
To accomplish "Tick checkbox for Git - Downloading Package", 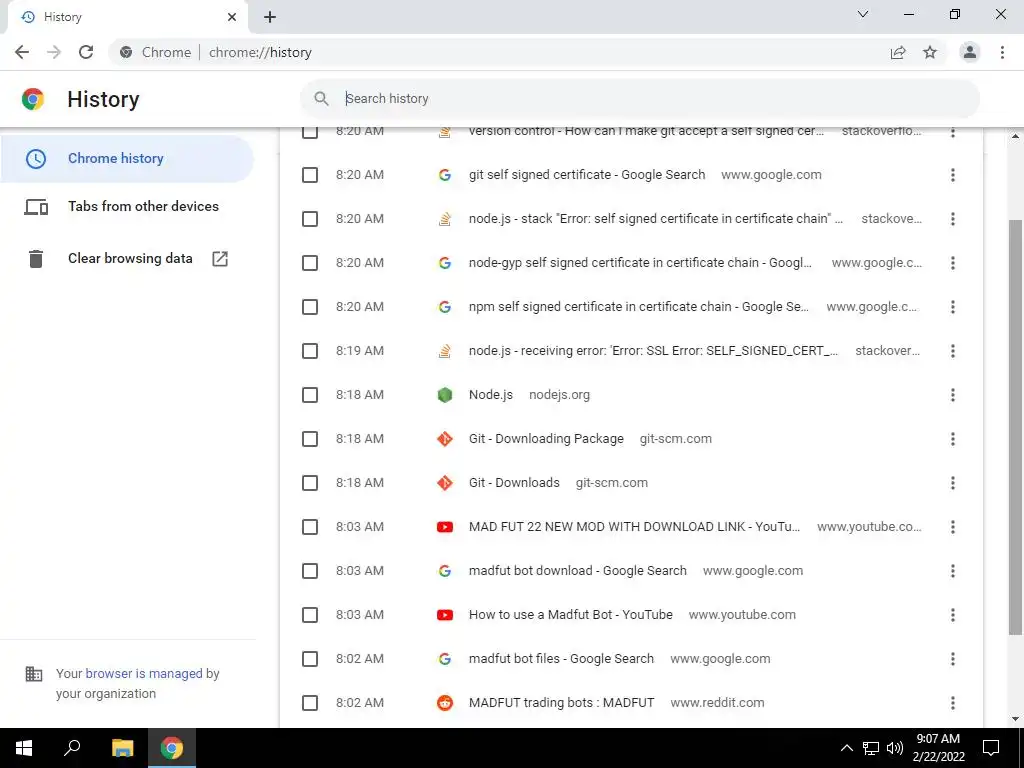I will (x=310, y=439).
